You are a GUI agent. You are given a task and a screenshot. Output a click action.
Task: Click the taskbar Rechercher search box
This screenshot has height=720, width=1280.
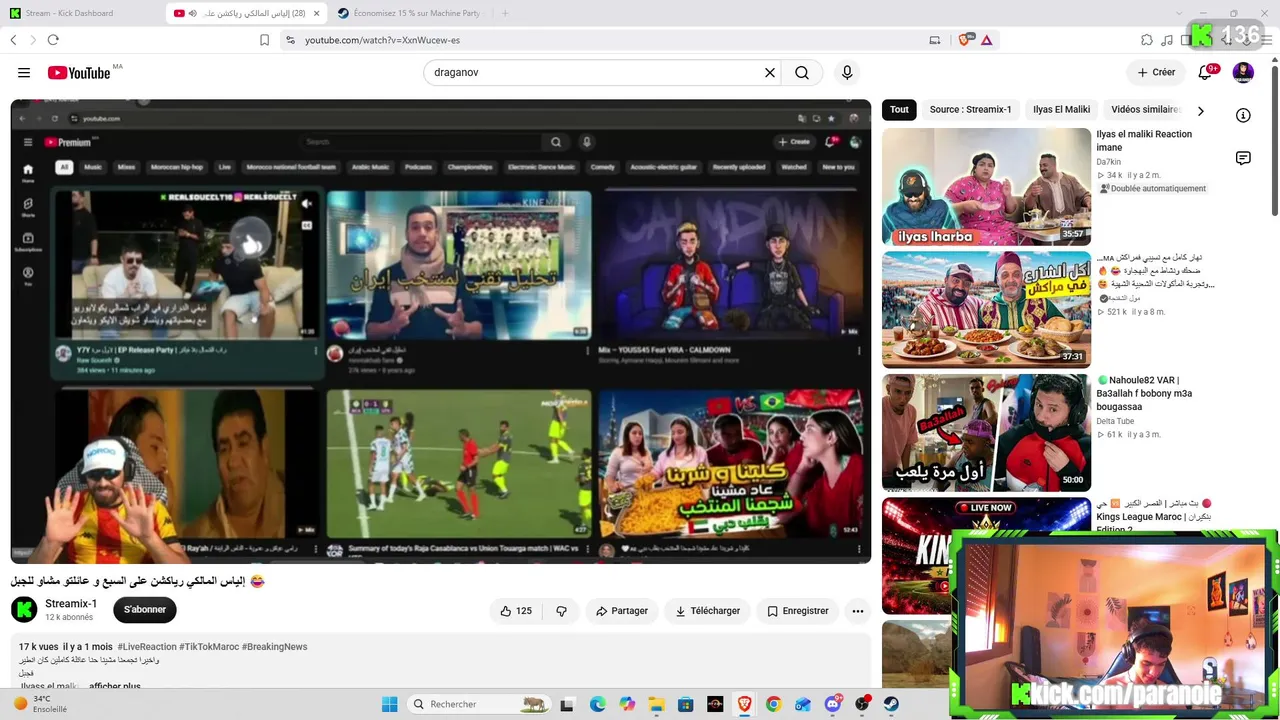(x=480, y=704)
